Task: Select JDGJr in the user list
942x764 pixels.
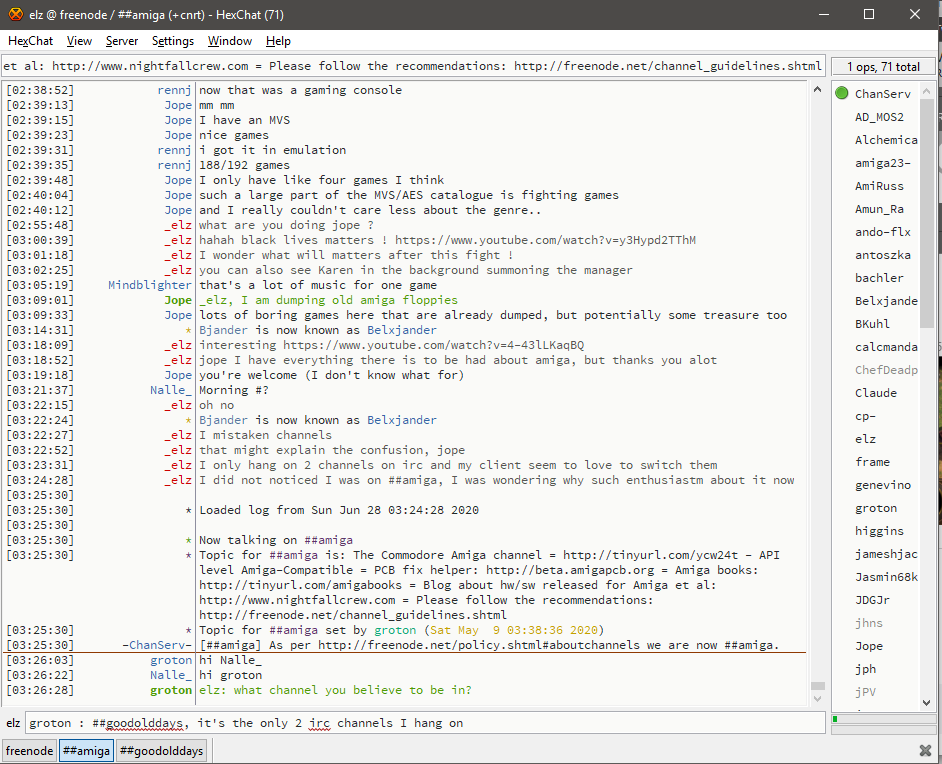Action: [x=872, y=600]
